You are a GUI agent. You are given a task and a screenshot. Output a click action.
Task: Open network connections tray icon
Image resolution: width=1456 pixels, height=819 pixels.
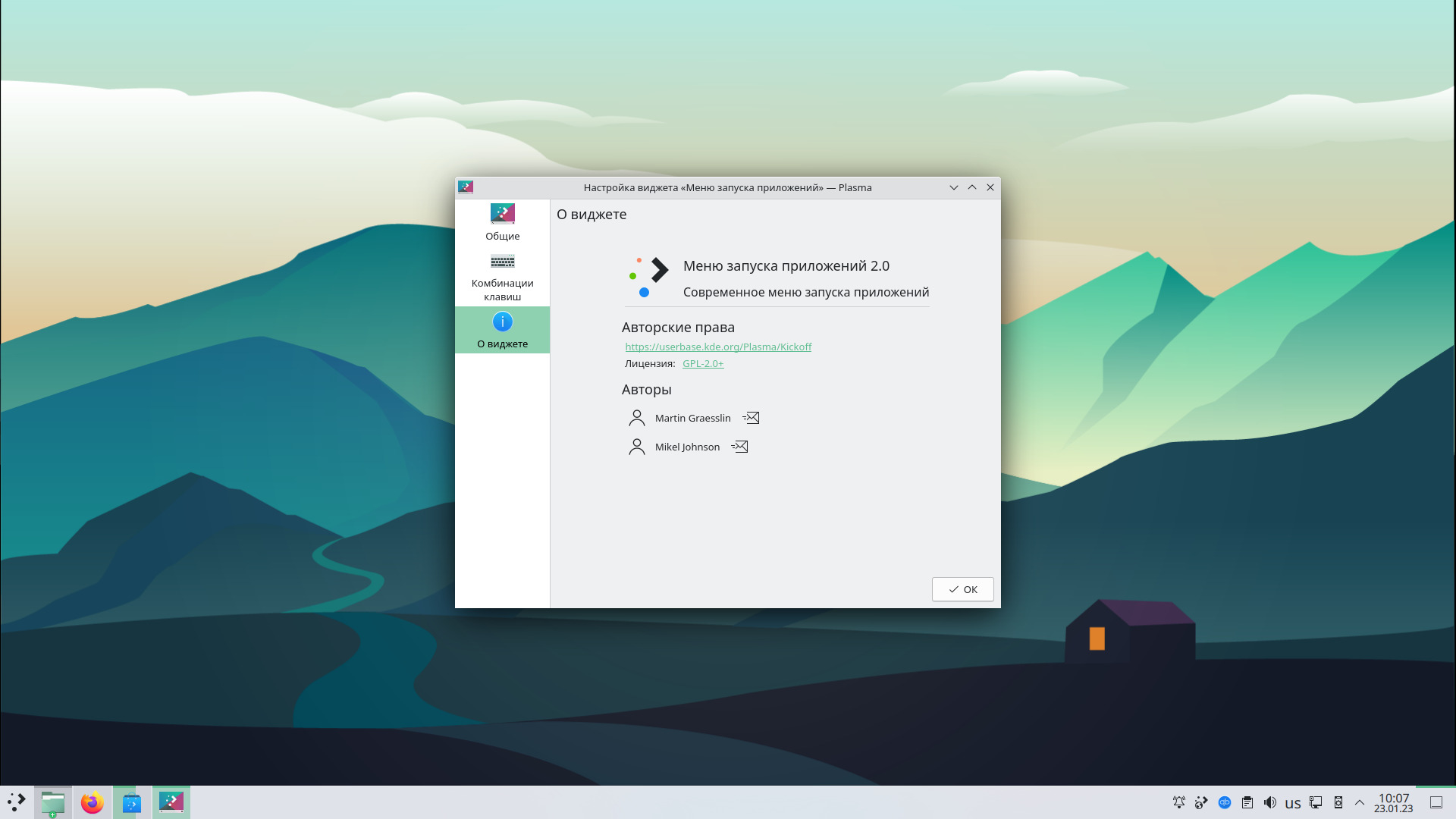[x=1316, y=802]
